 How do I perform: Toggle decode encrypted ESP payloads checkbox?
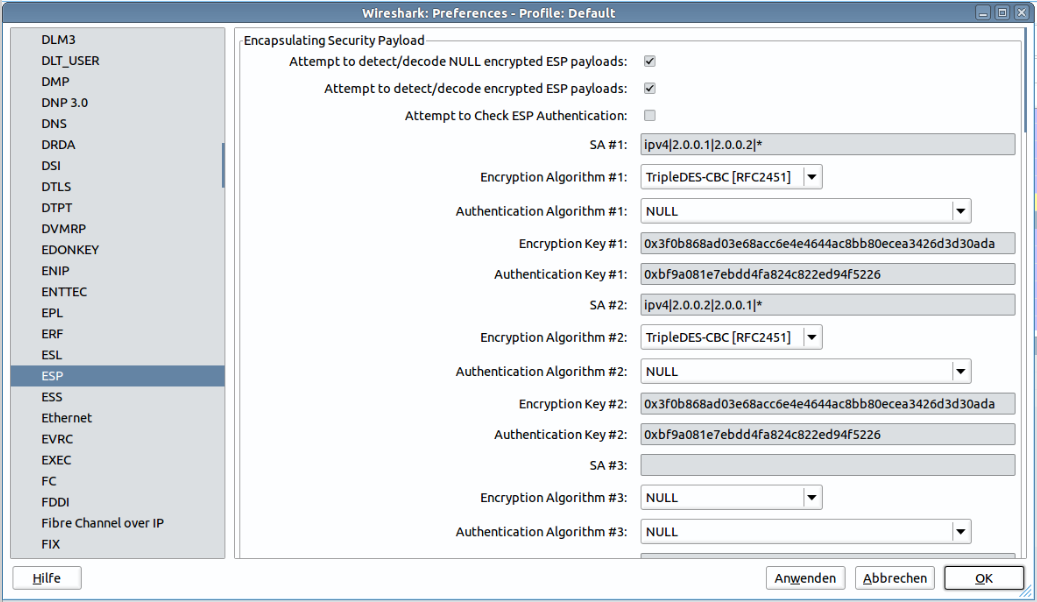649,89
